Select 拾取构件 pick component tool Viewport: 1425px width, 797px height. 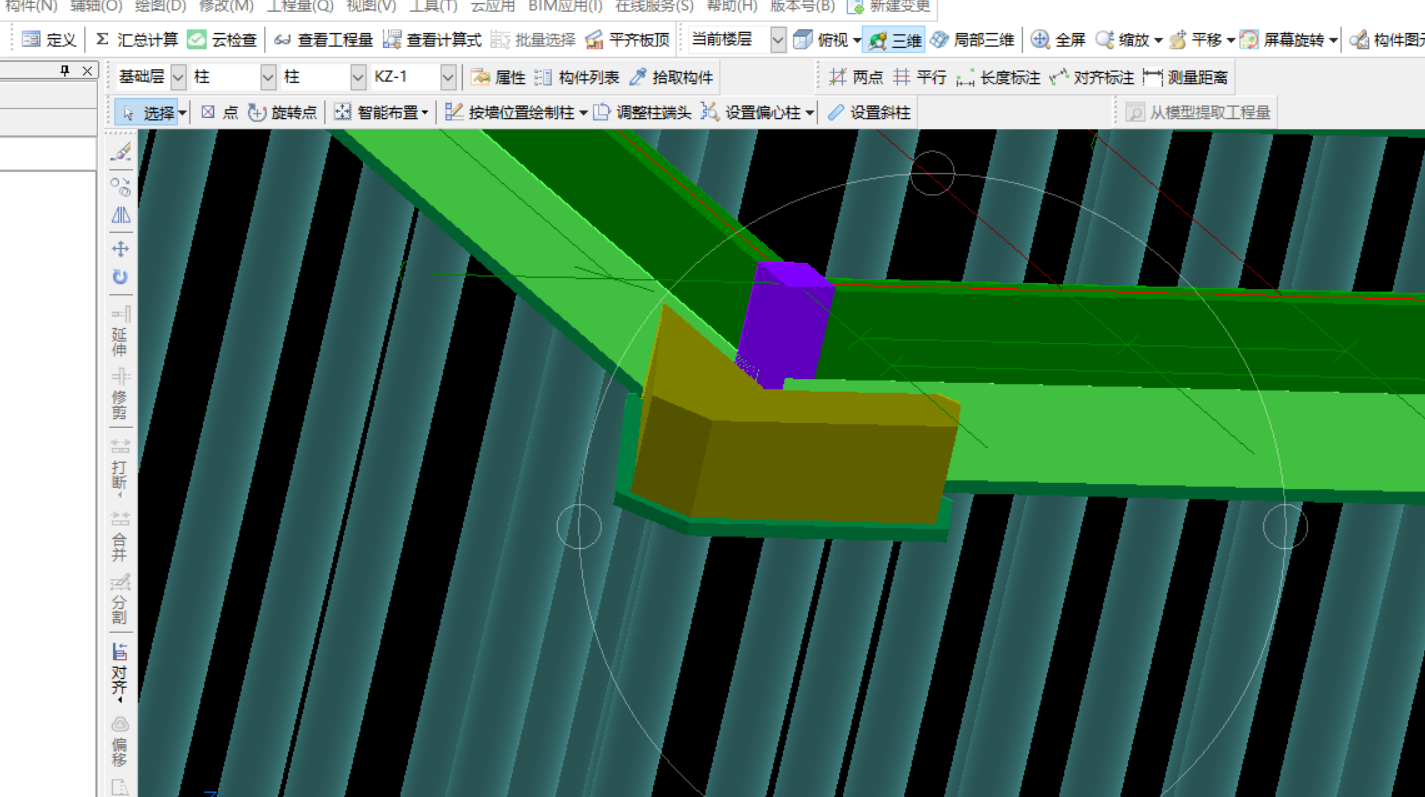pos(671,77)
